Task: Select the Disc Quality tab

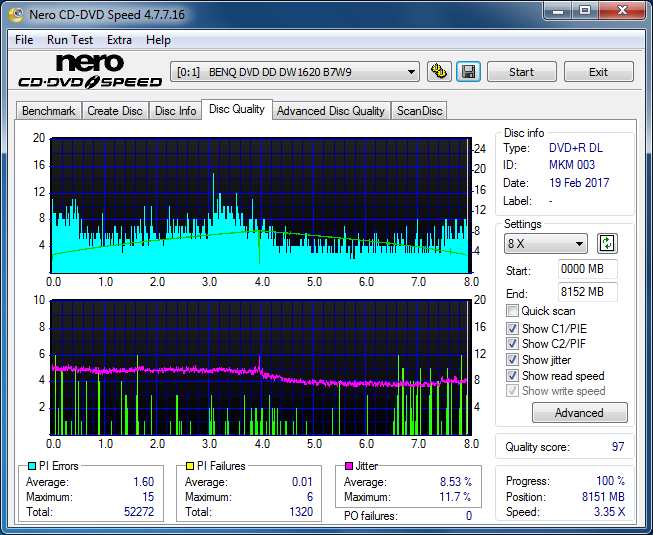Action: (237, 109)
